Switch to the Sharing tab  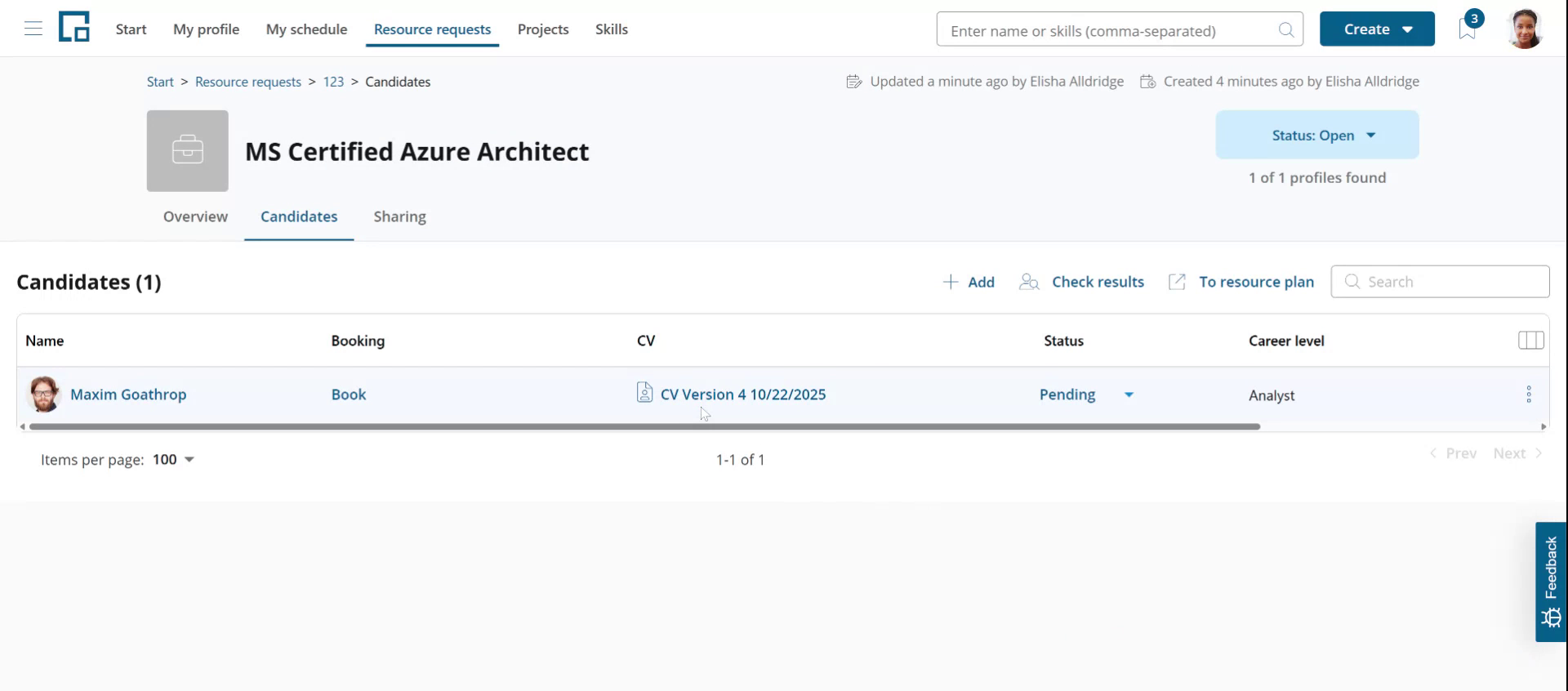(400, 216)
